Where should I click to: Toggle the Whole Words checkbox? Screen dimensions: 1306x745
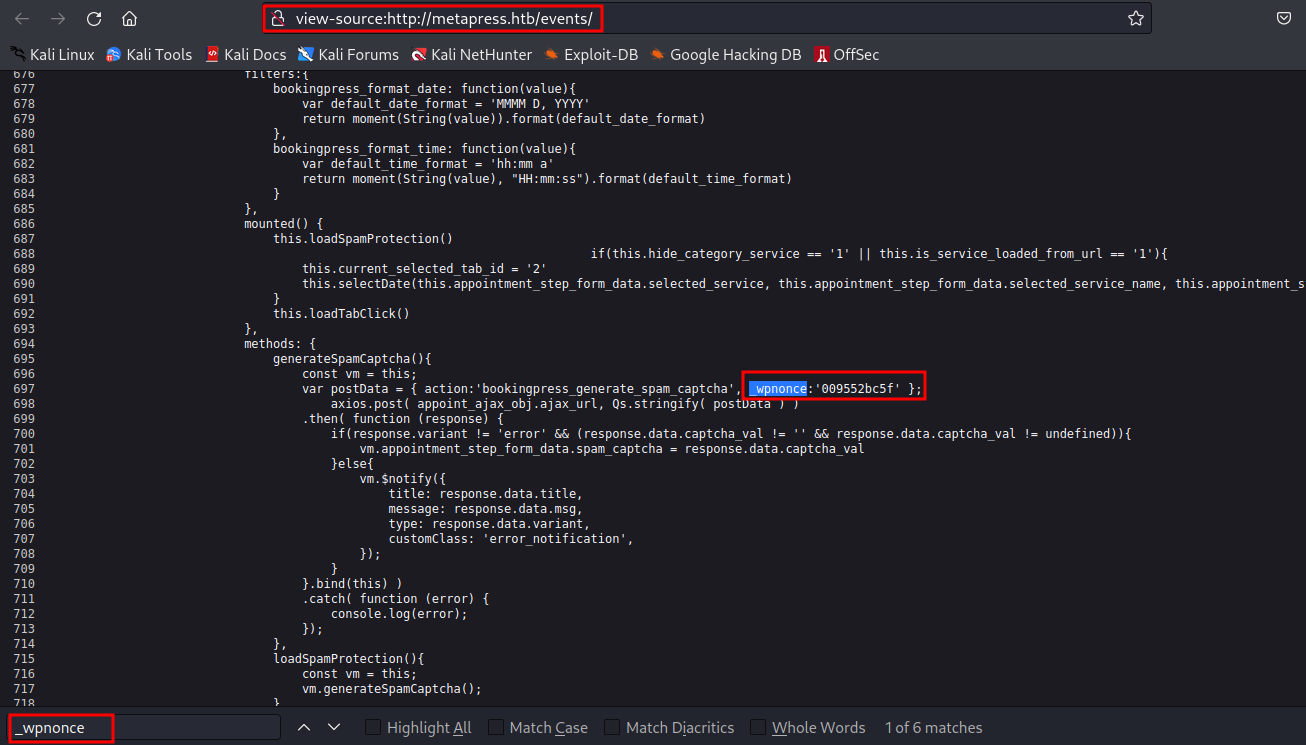pos(758,728)
